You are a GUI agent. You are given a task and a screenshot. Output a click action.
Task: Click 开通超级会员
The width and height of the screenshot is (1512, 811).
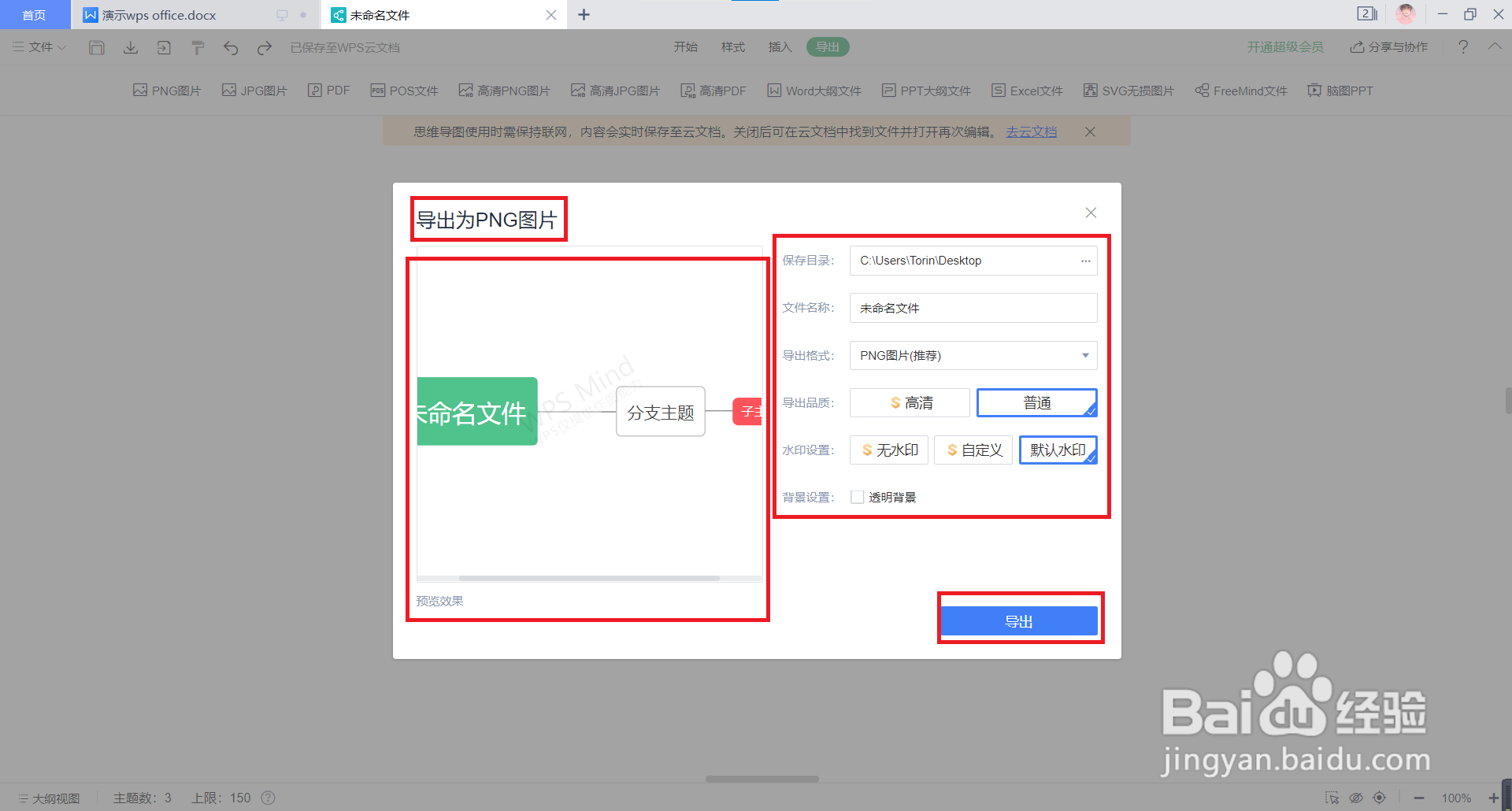(x=1285, y=47)
